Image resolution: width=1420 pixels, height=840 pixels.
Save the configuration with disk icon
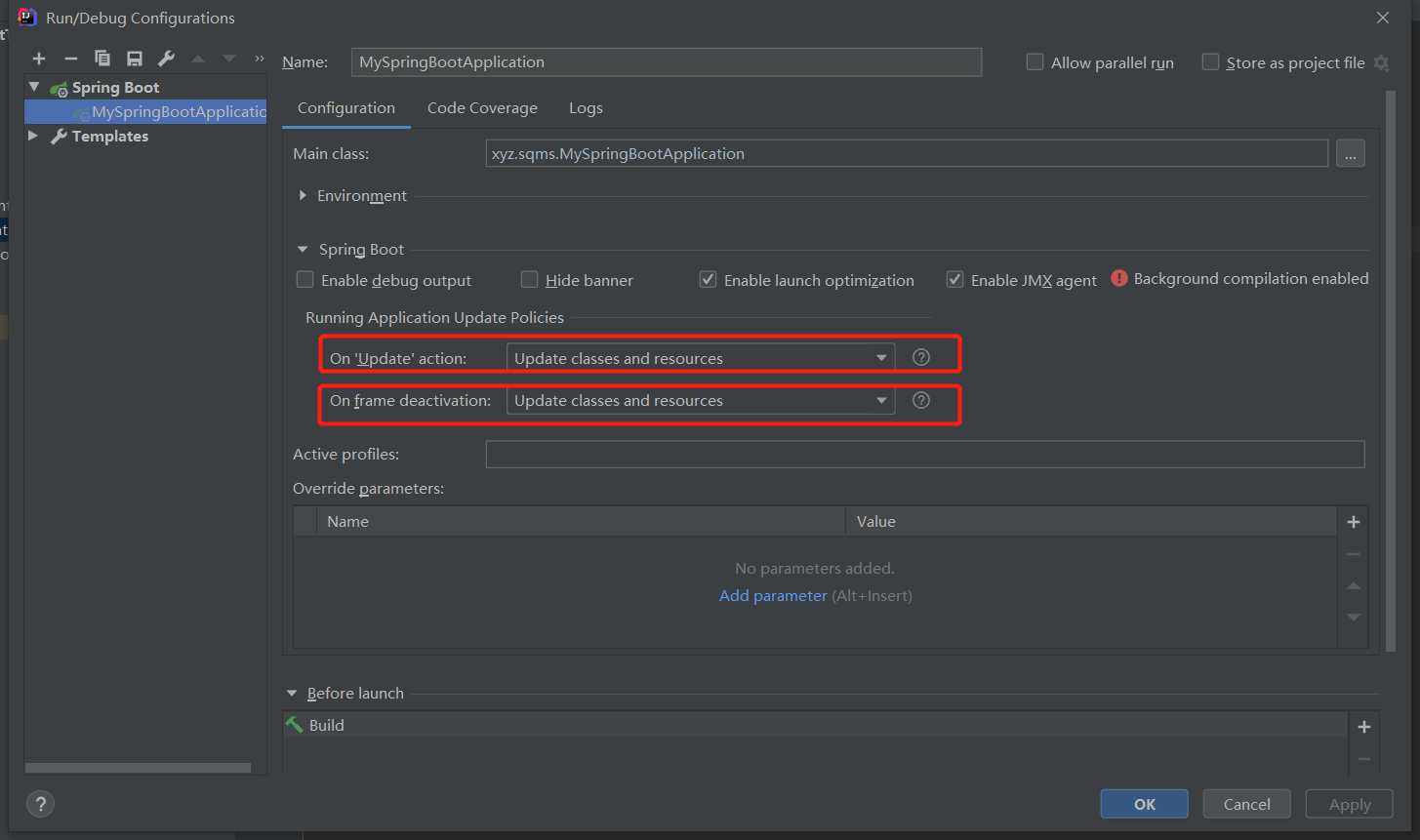pyautogui.click(x=135, y=60)
